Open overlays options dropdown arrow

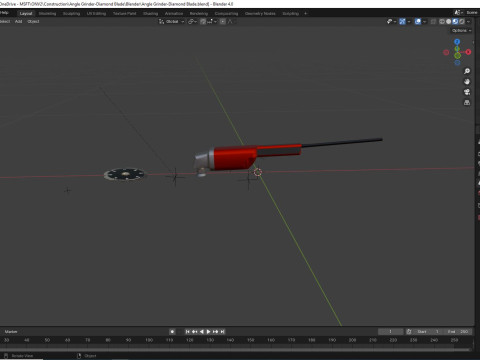(x=424, y=22)
